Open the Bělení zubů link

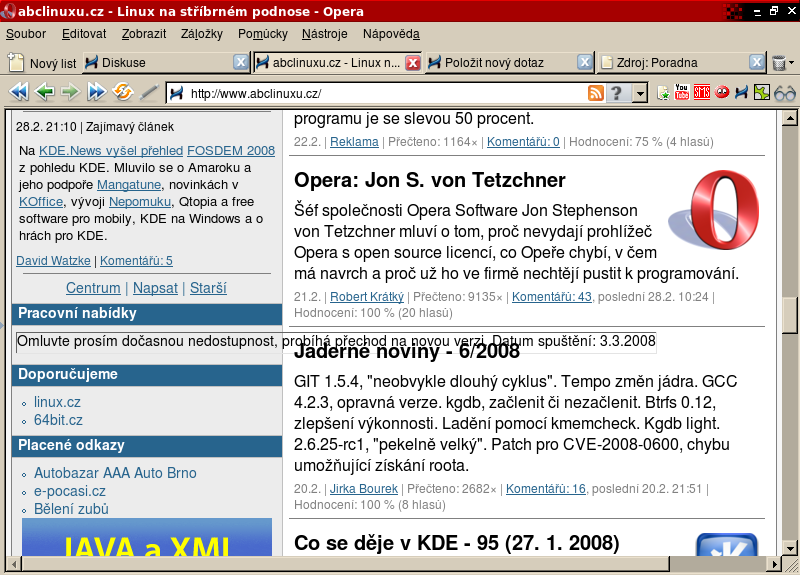pos(71,509)
